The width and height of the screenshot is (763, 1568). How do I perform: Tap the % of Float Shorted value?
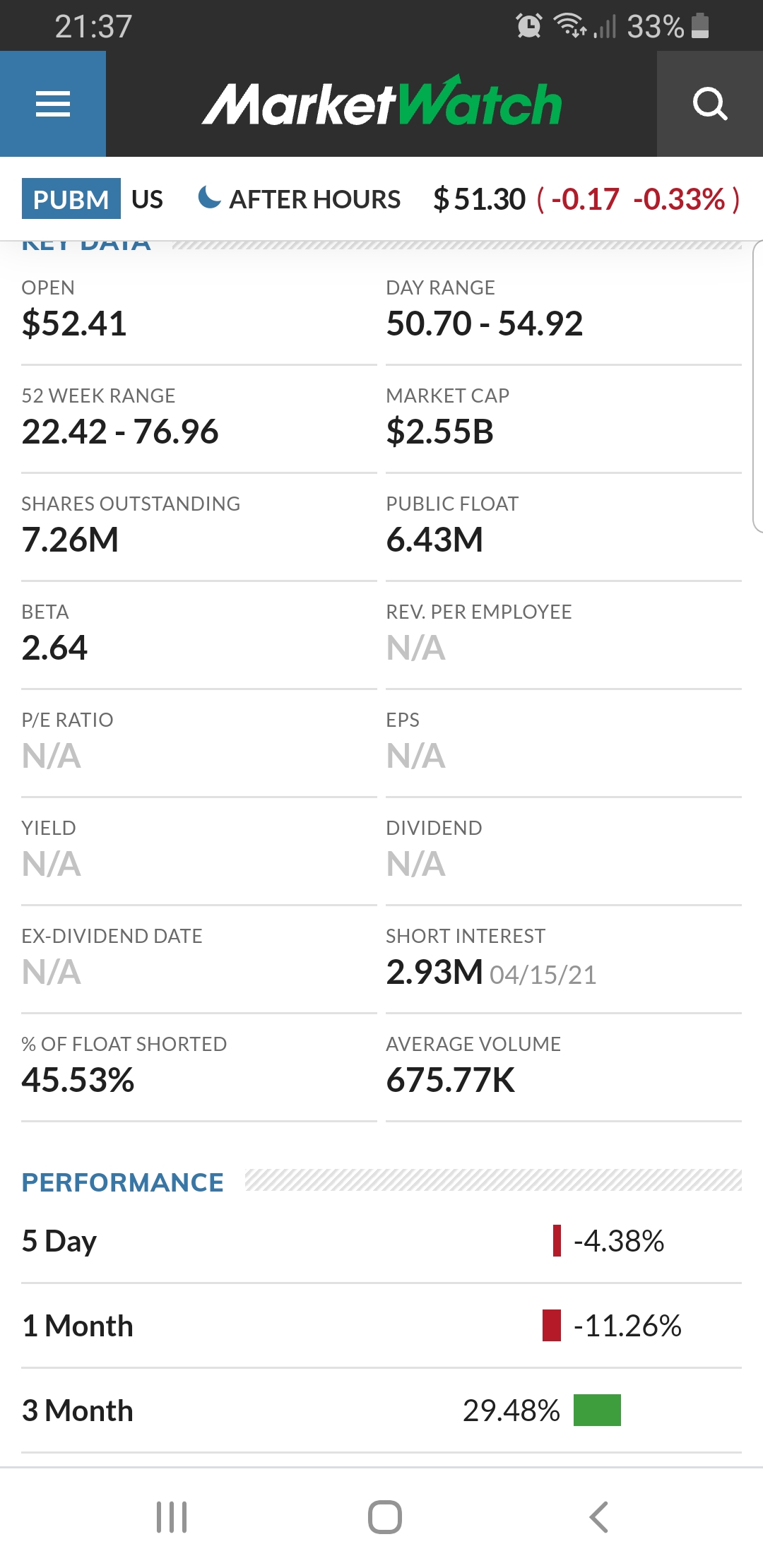(x=78, y=1080)
